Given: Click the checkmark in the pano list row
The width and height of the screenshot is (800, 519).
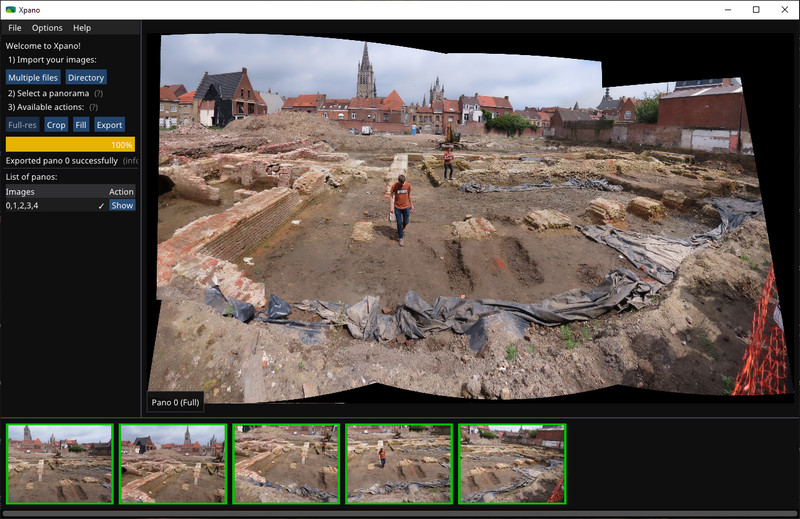Looking at the screenshot, I should (x=101, y=206).
